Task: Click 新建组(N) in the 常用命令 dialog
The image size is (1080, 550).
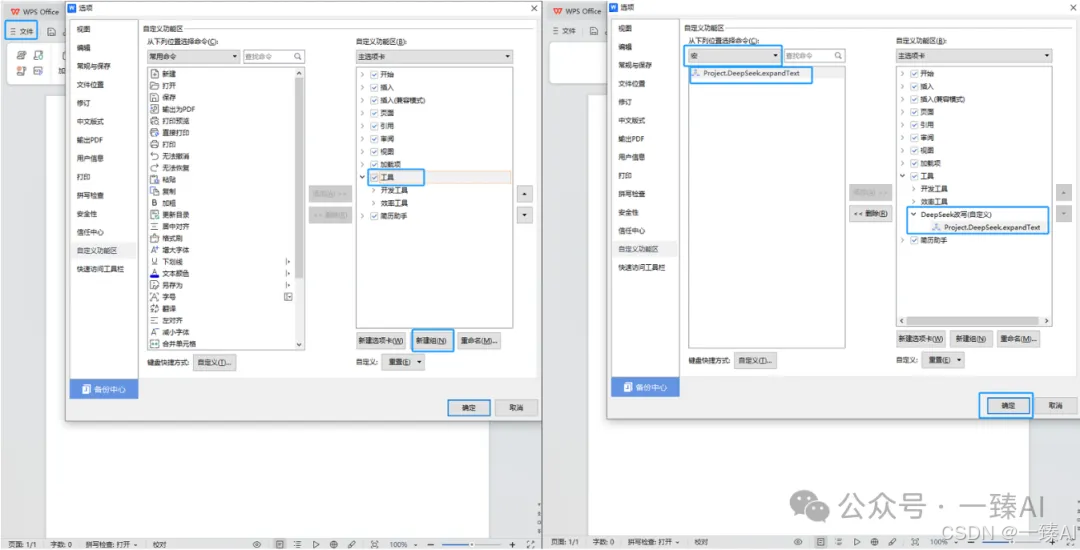Action: [433, 340]
